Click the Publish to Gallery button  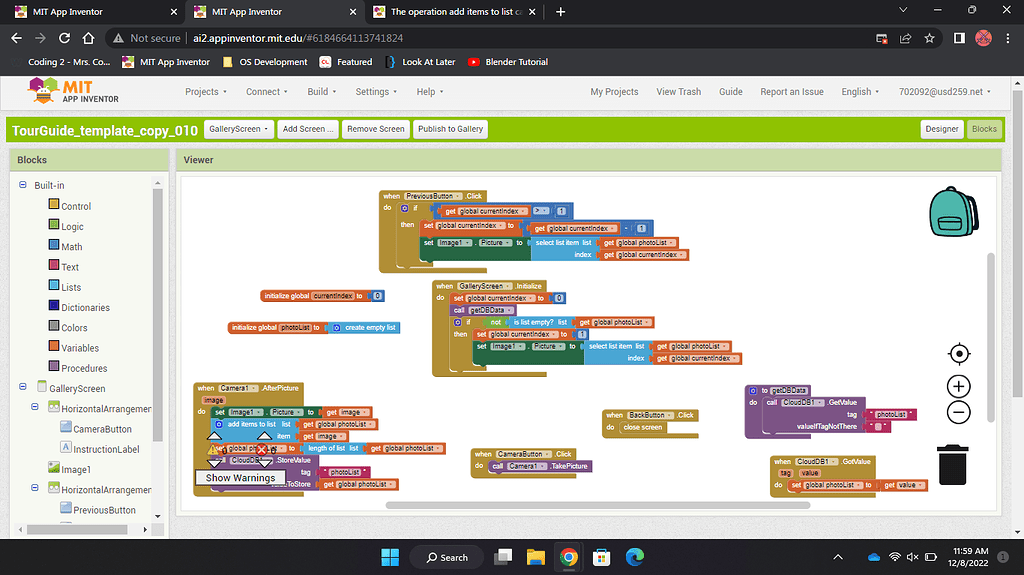click(x=450, y=129)
